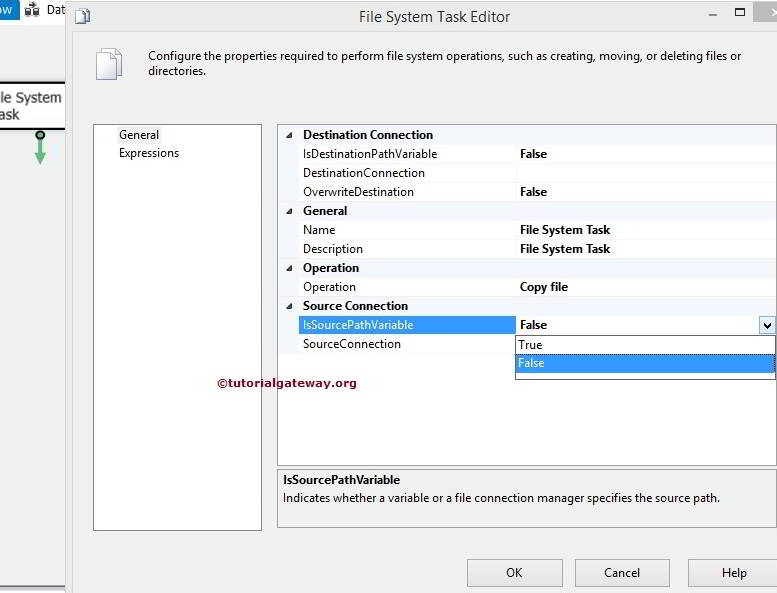
Task: Click the File System Task Editor title icon
Action: pos(82,16)
